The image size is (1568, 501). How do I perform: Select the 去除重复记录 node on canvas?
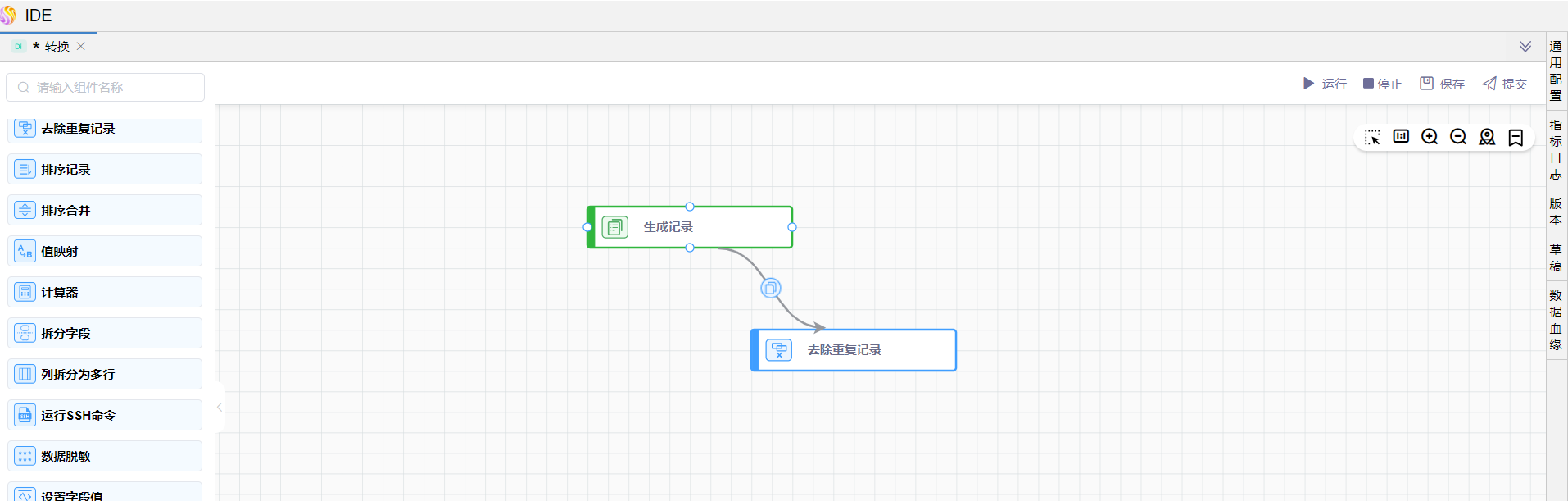(853, 350)
